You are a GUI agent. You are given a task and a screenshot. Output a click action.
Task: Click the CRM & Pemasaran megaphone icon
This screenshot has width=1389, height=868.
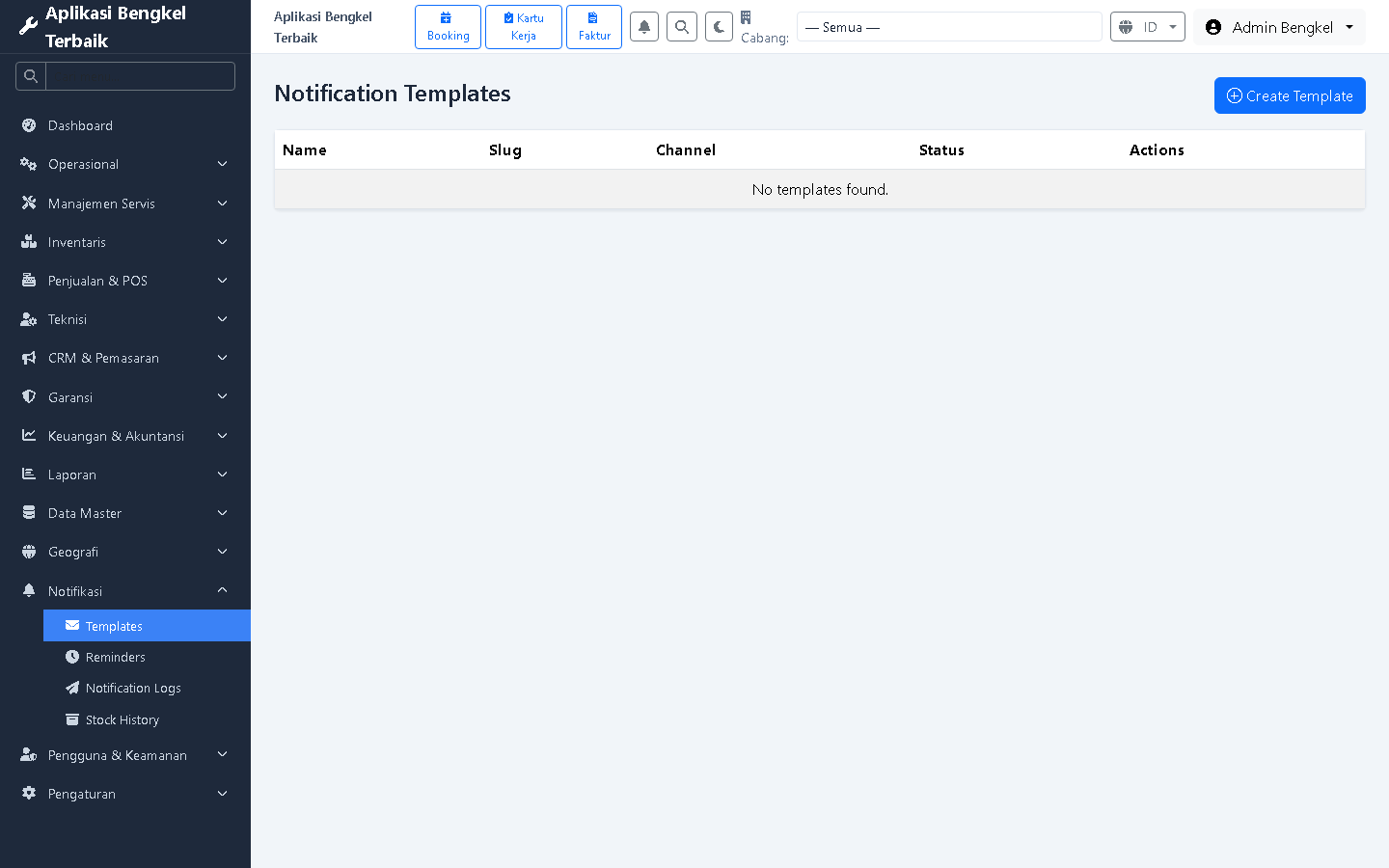tap(29, 358)
